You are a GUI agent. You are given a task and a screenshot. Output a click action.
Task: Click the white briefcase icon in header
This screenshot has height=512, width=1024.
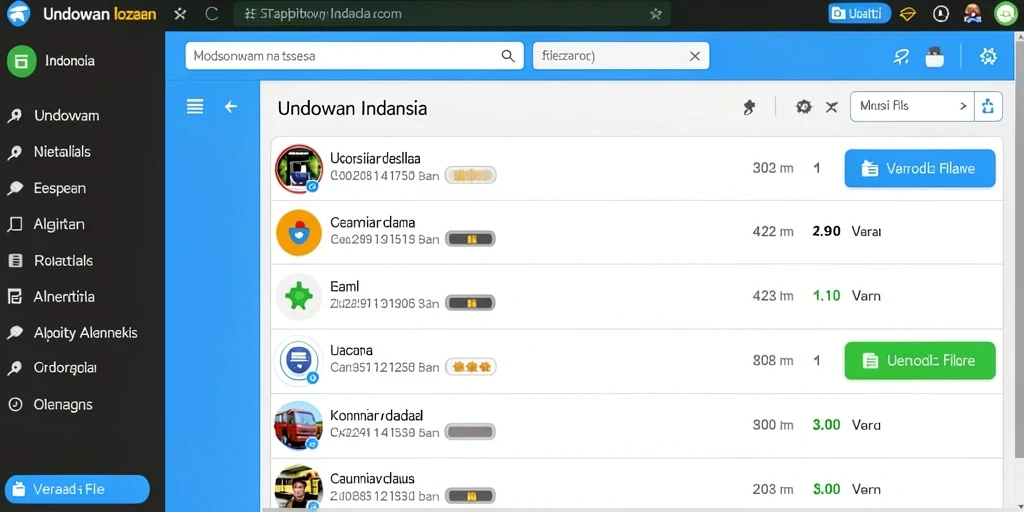[x=935, y=57]
